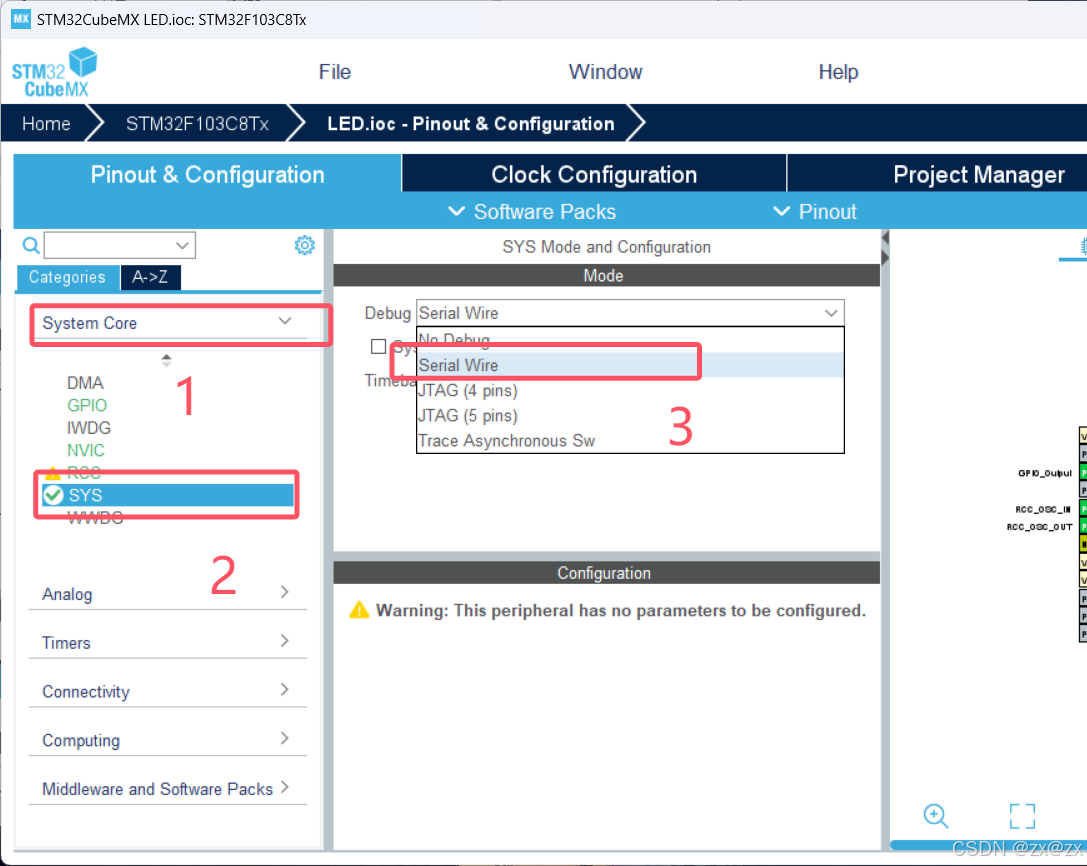Select WWDG in System Core list

[x=95, y=517]
